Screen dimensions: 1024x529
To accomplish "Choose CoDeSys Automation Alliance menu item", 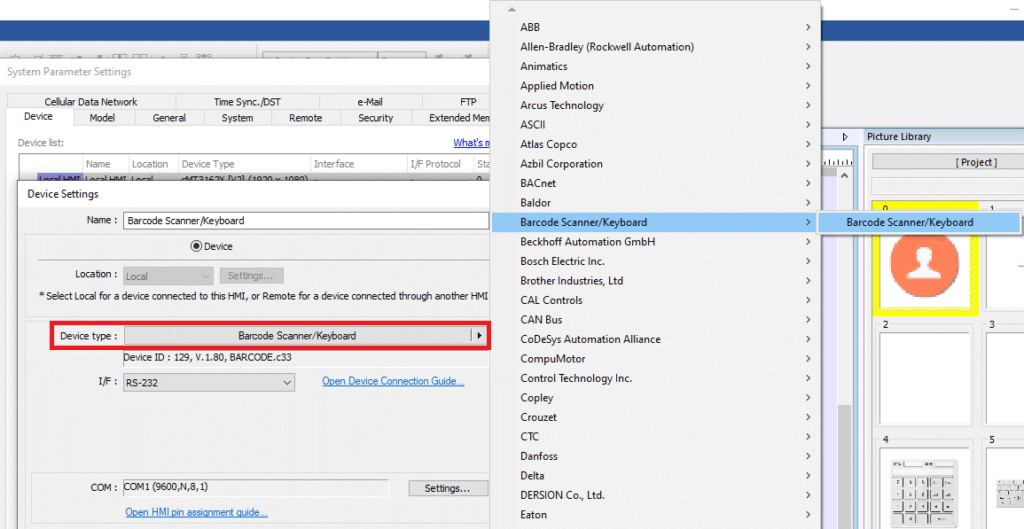I will 655,340.
